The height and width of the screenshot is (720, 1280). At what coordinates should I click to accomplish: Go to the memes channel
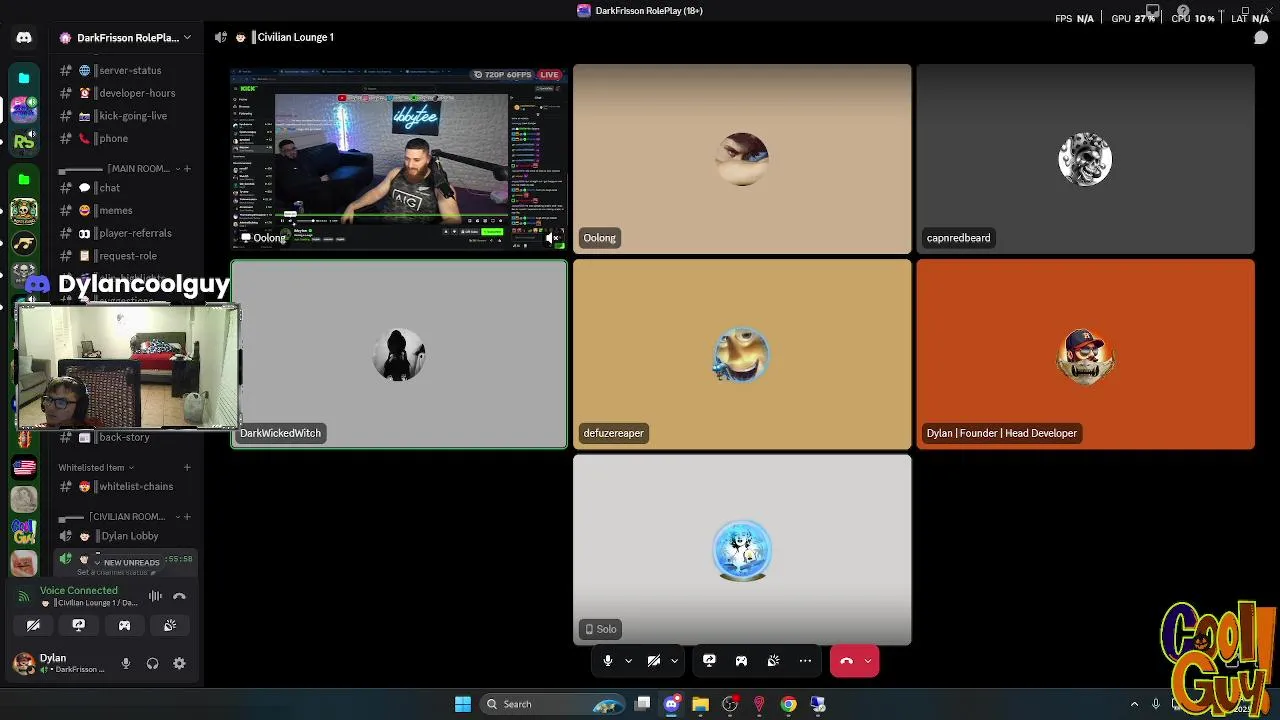(x=124, y=210)
